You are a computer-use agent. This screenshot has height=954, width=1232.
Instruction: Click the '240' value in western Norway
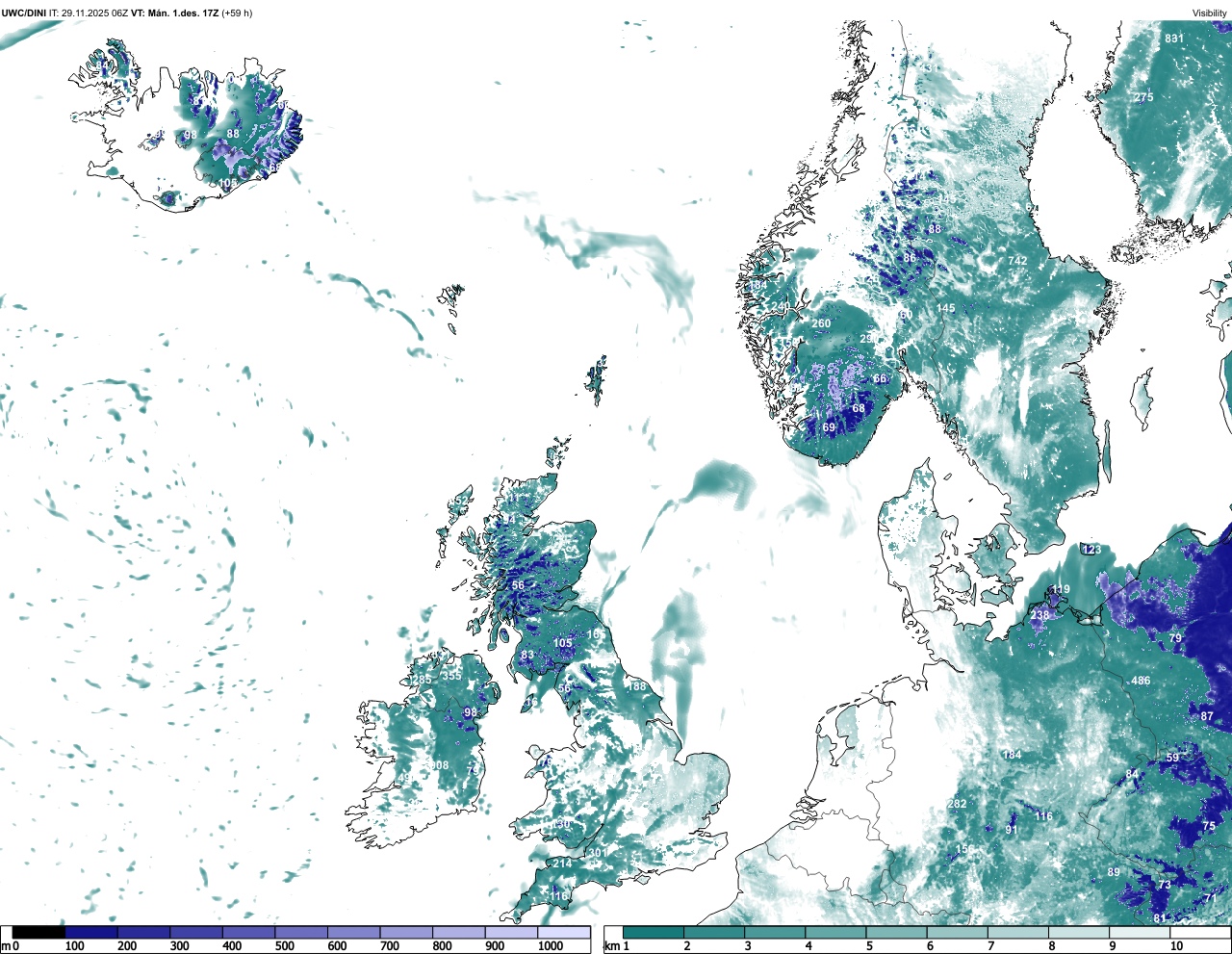781,307
